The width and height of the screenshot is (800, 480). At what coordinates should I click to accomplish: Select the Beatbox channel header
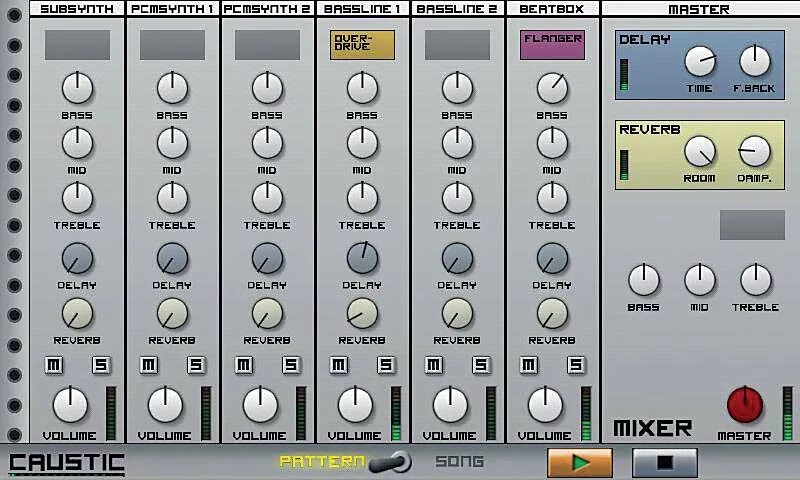(553, 9)
